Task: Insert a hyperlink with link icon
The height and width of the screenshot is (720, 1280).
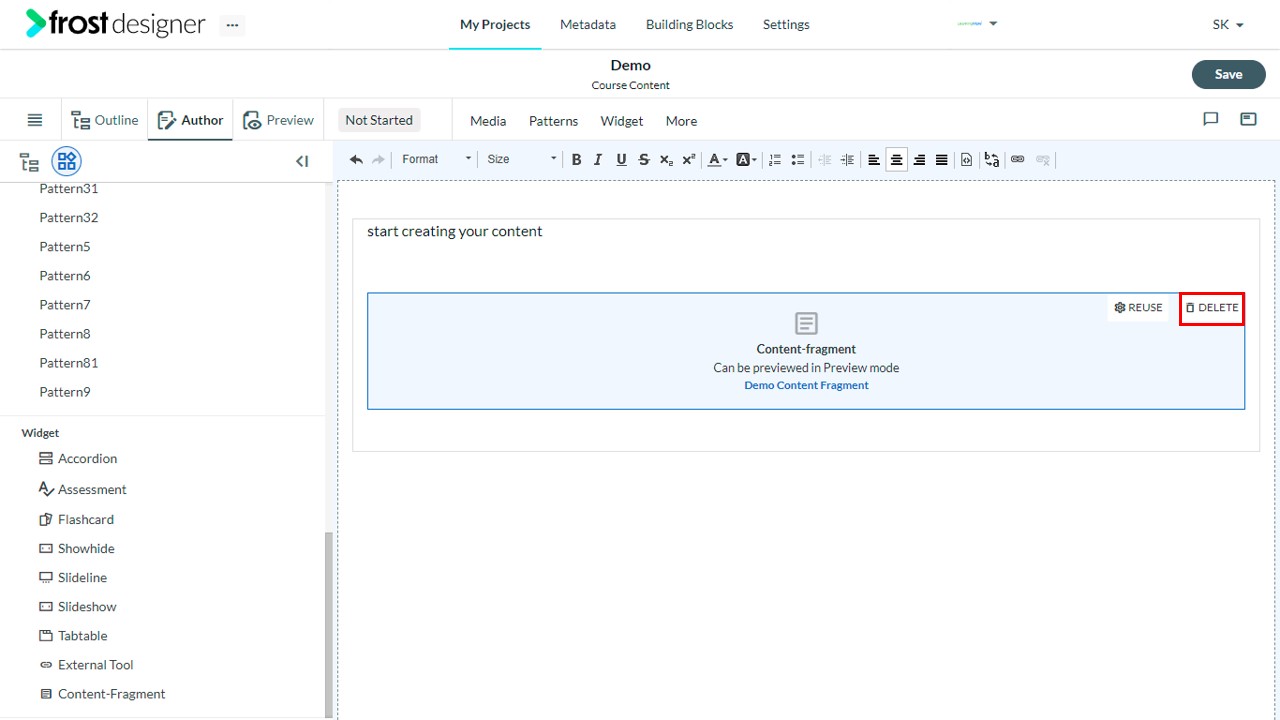Action: (1018, 160)
